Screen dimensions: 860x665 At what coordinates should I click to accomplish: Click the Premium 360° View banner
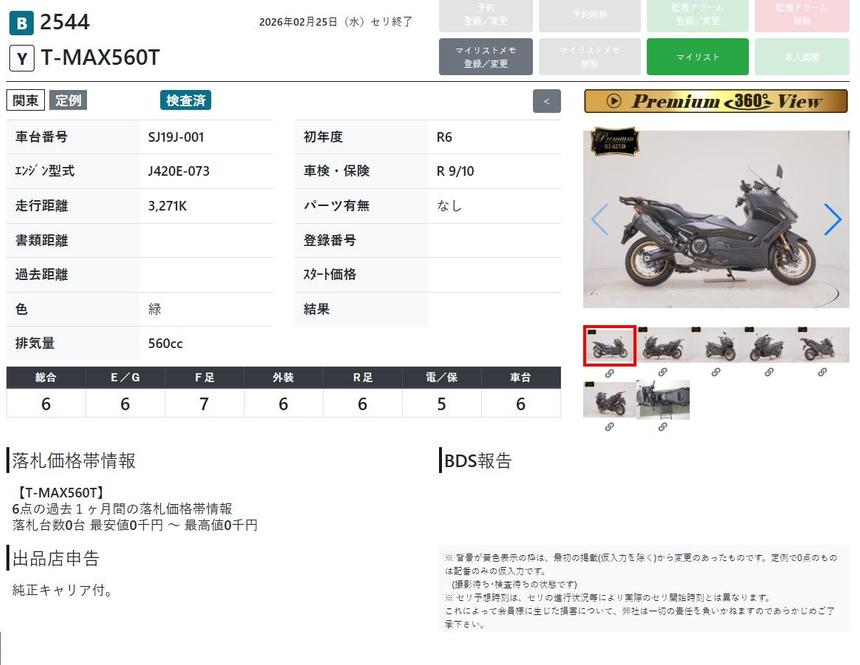point(715,101)
